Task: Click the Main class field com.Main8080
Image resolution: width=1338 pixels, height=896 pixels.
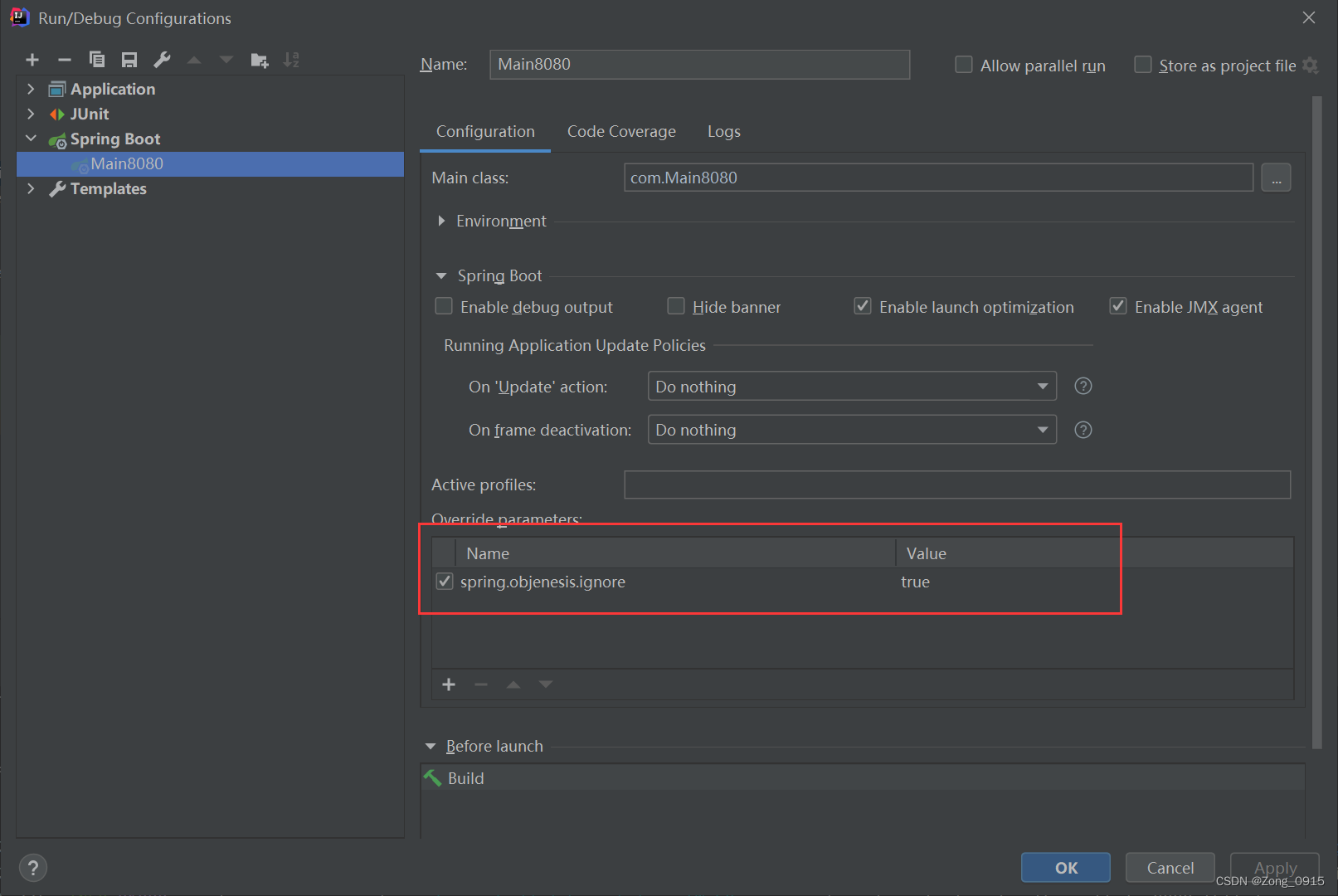Action: tap(938, 178)
